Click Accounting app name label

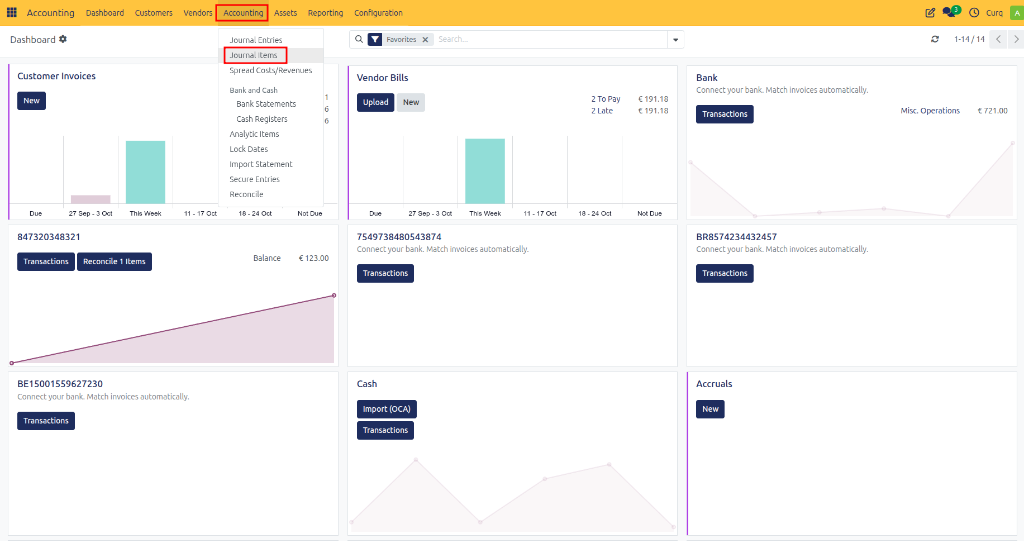(x=50, y=12)
